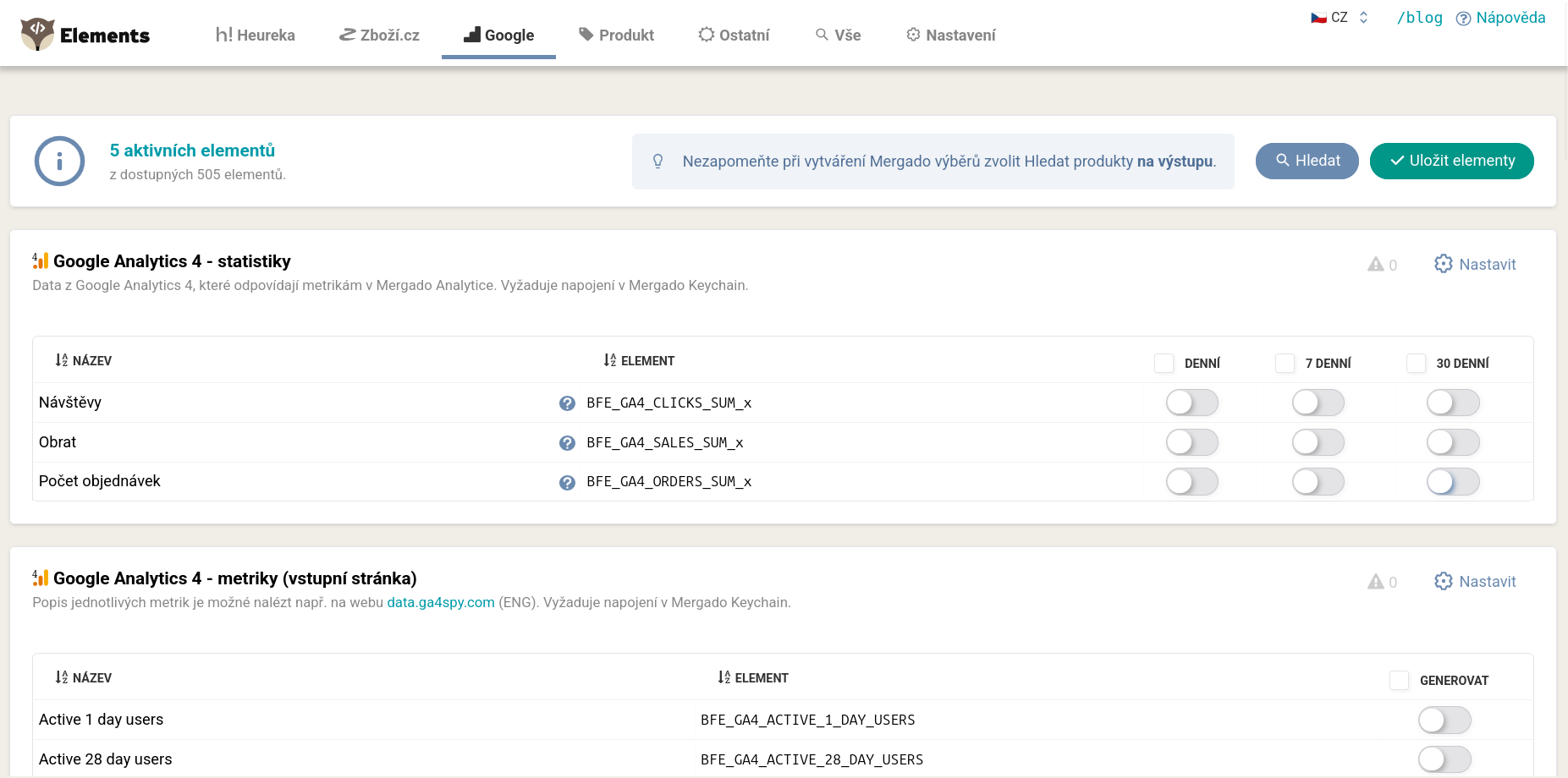Sort statistiky table by Element
This screenshot has width=1568, height=778.
tap(639, 360)
